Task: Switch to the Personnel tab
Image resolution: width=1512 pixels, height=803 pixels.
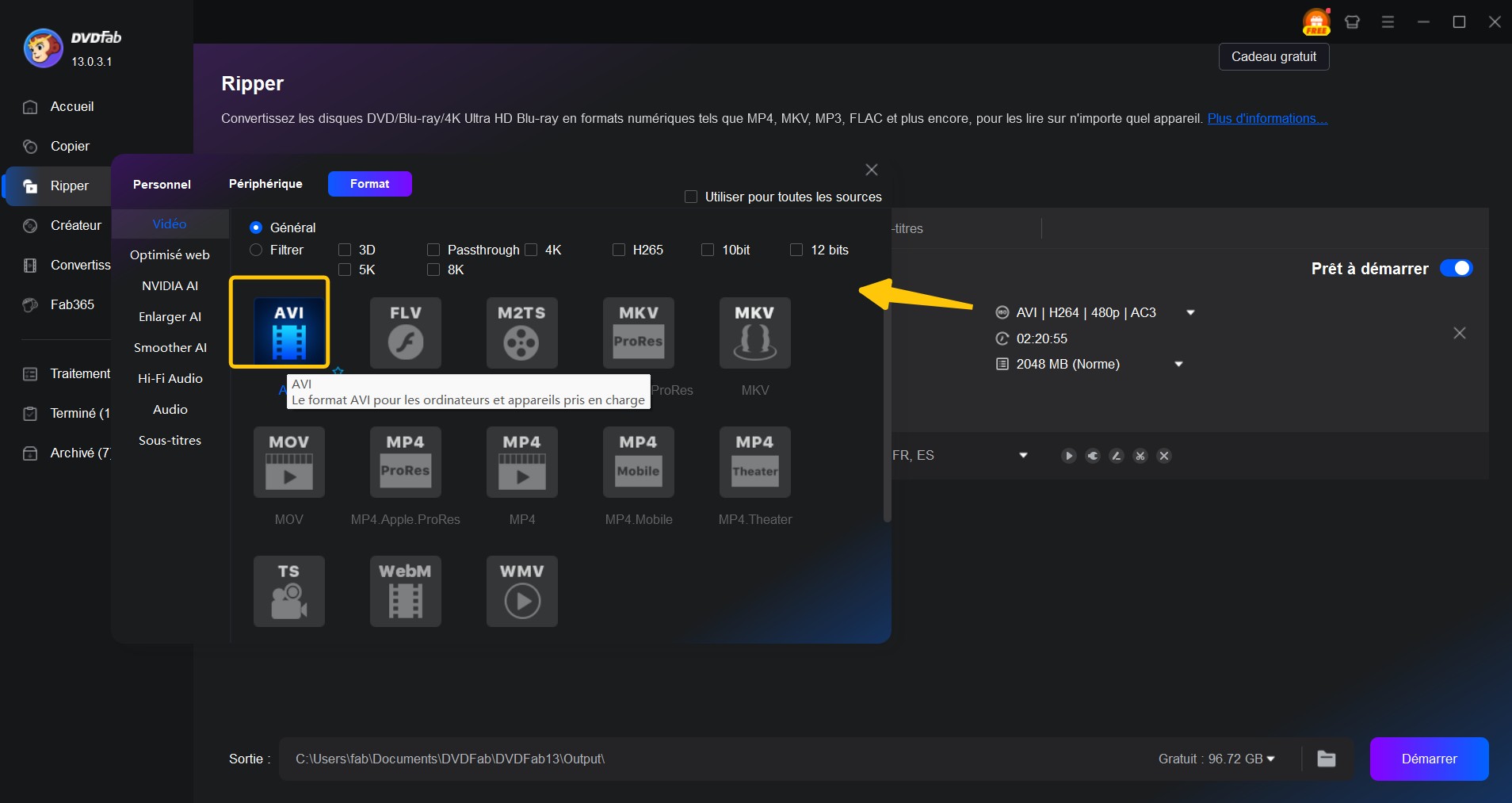Action: point(162,184)
